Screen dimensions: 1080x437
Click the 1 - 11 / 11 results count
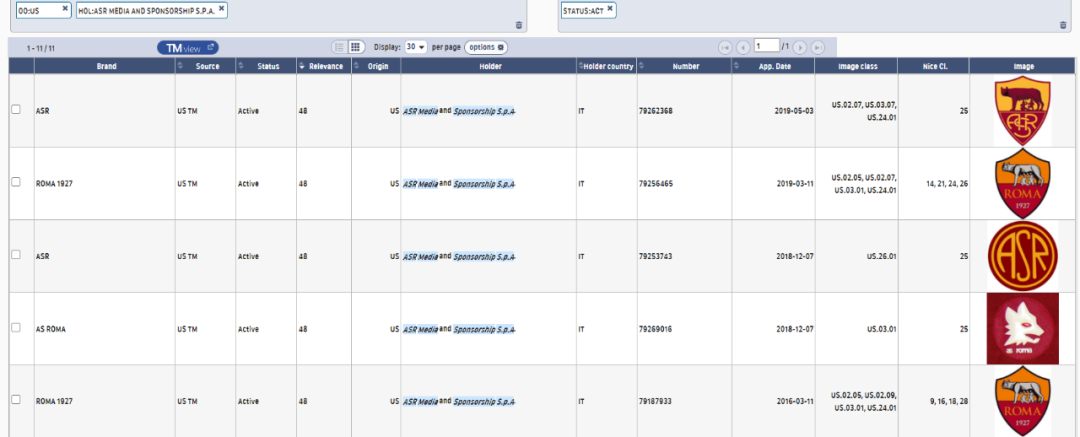(x=40, y=48)
